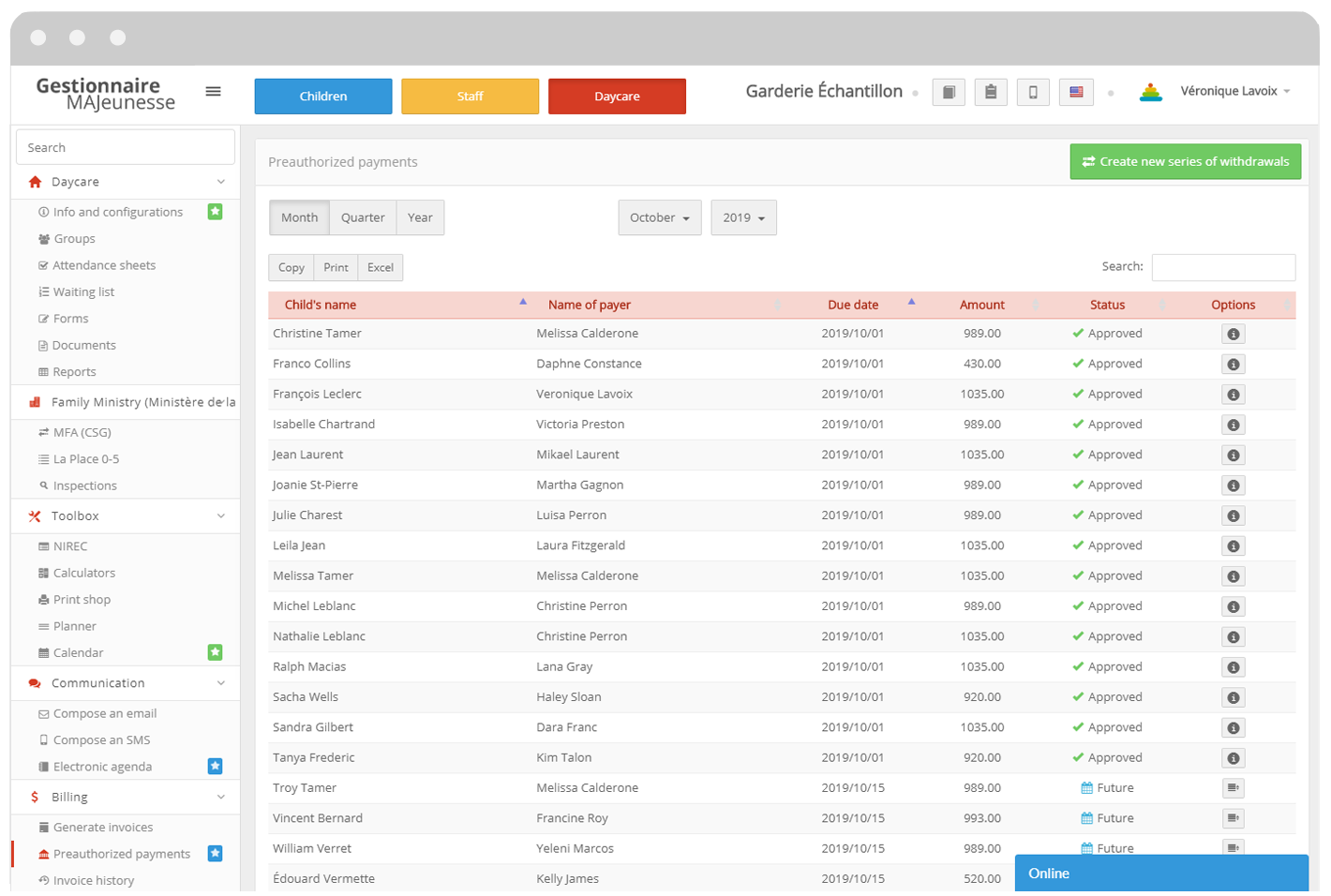Click the options icon for Troy Tamer's future payment

(x=1233, y=788)
